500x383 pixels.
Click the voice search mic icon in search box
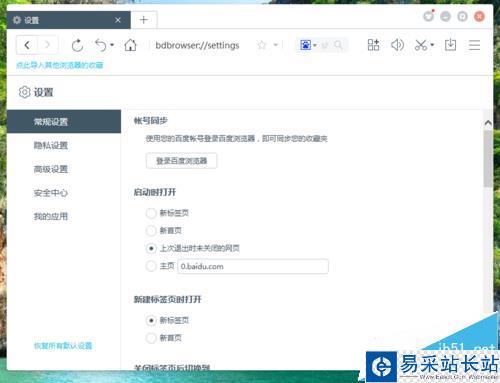coord(325,45)
